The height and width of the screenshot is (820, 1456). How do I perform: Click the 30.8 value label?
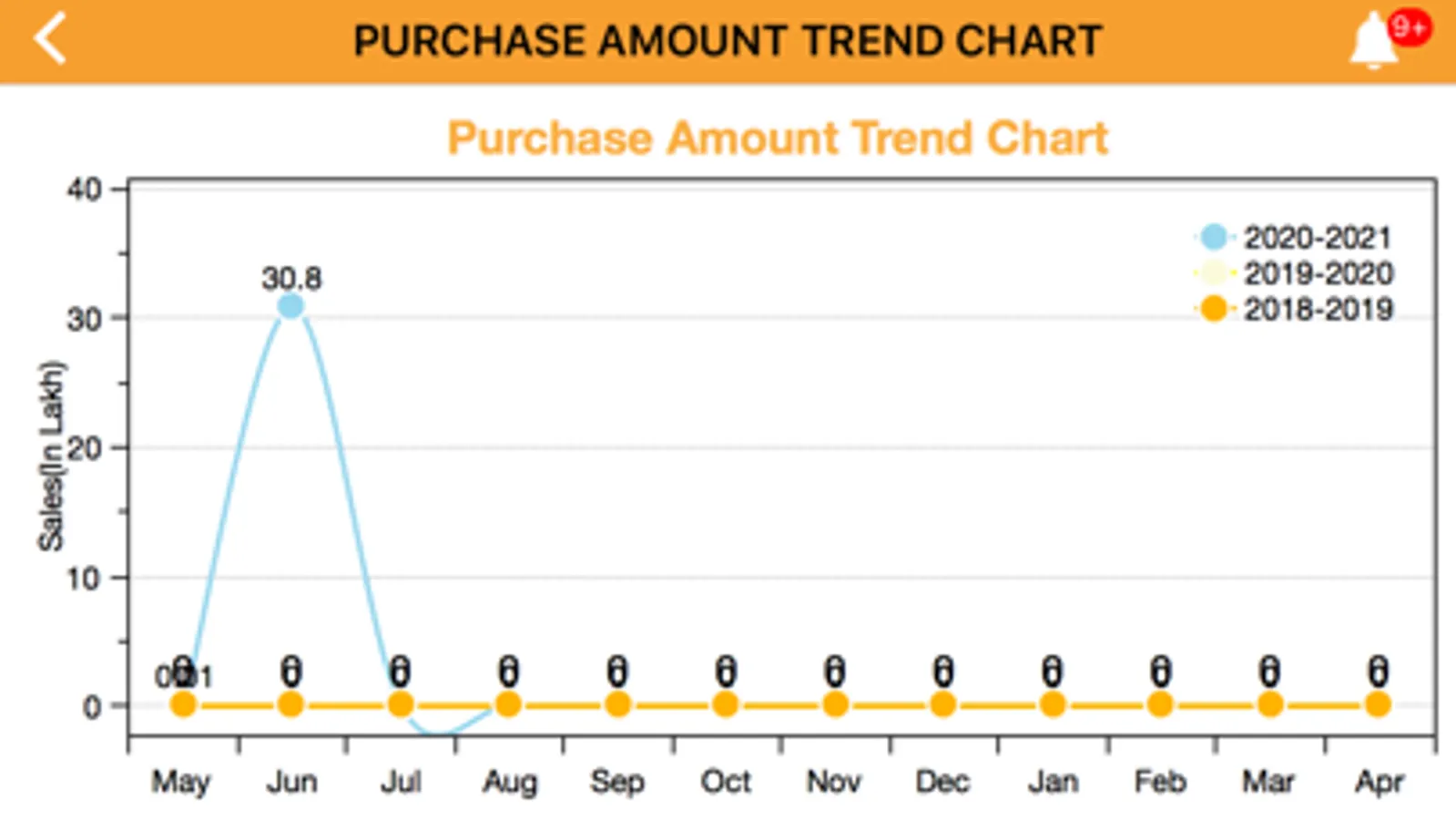(x=291, y=278)
